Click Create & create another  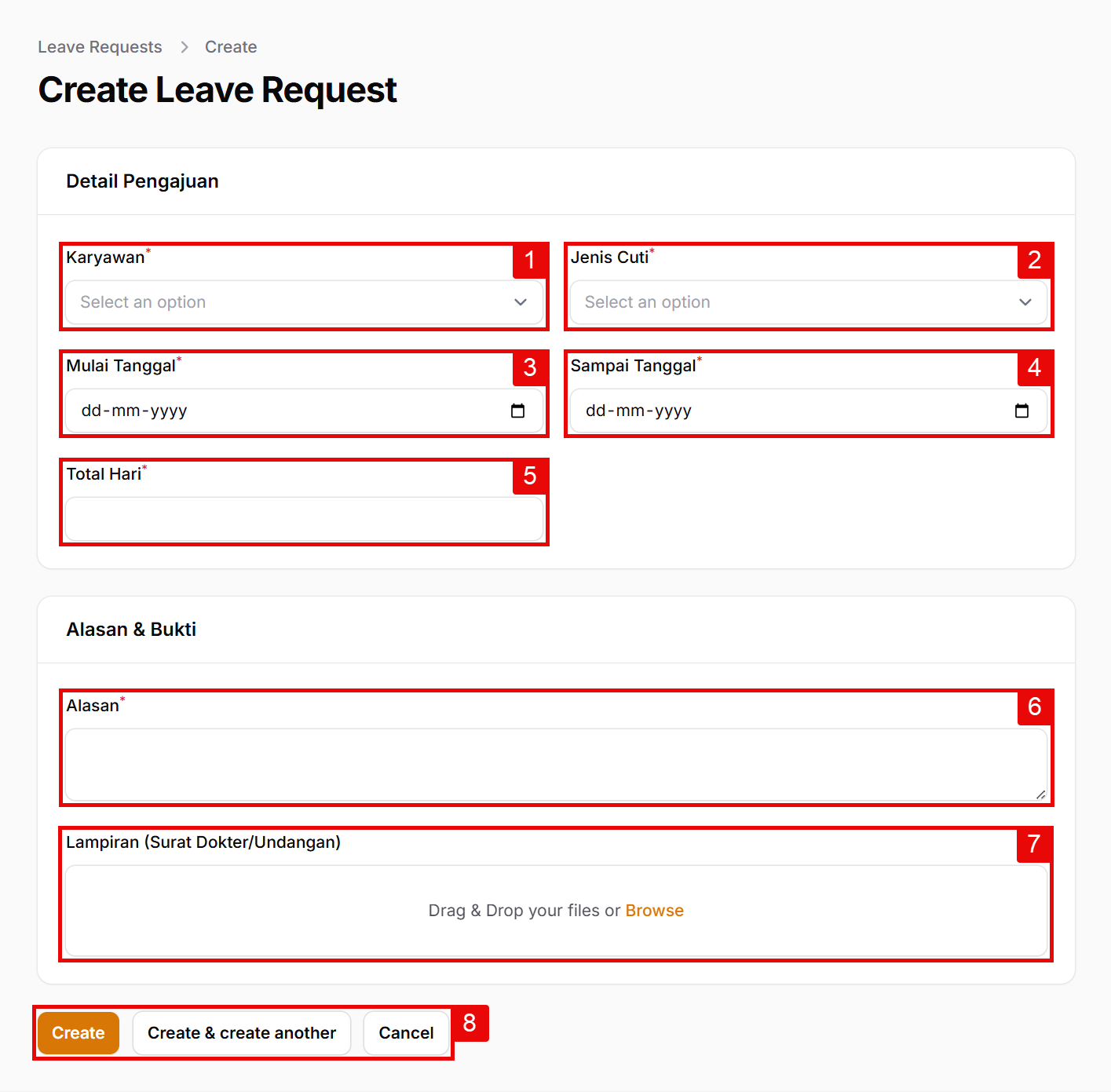(x=242, y=1033)
